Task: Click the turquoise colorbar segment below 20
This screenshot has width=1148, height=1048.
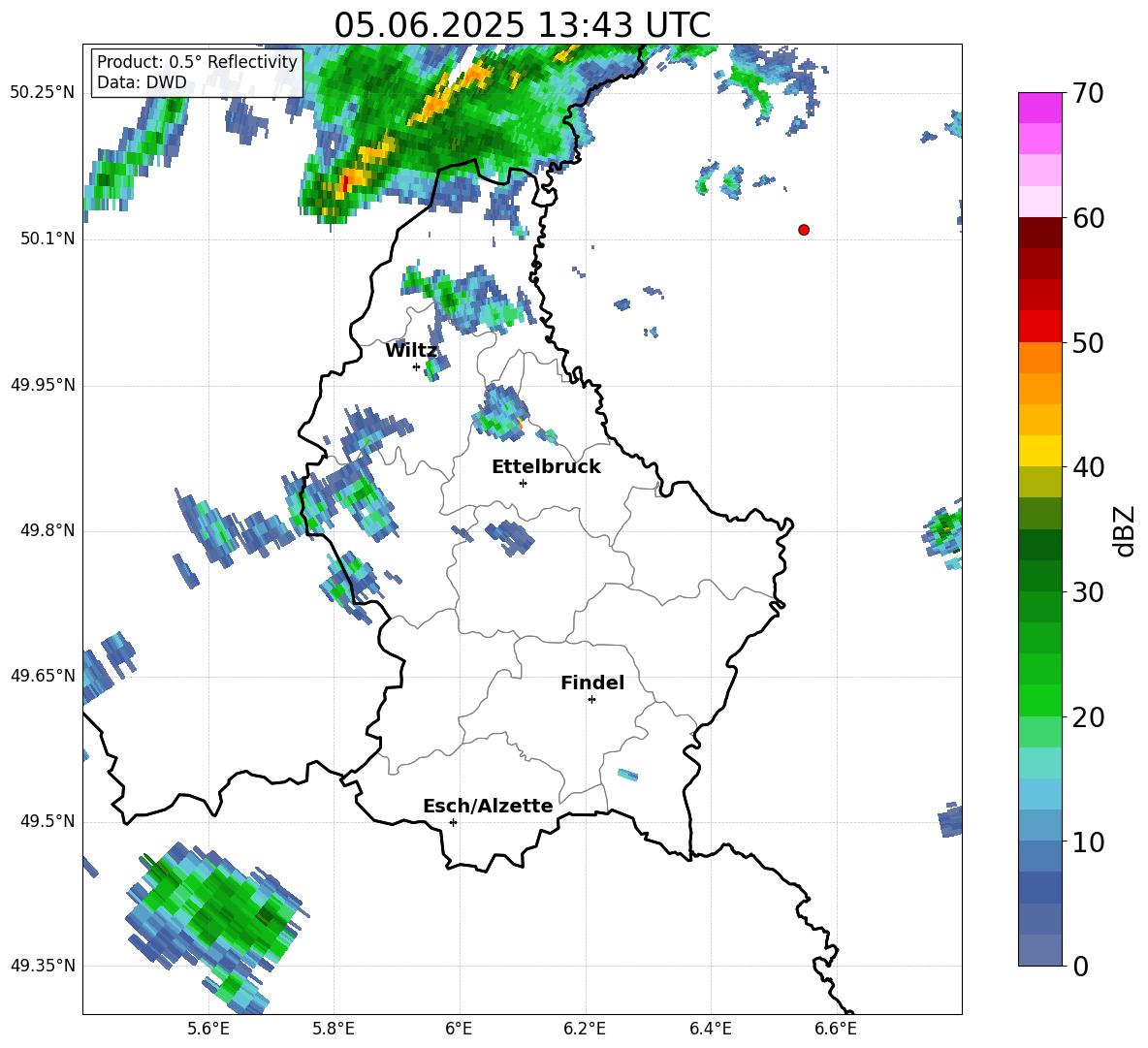Action: pyautogui.click(x=1039, y=763)
